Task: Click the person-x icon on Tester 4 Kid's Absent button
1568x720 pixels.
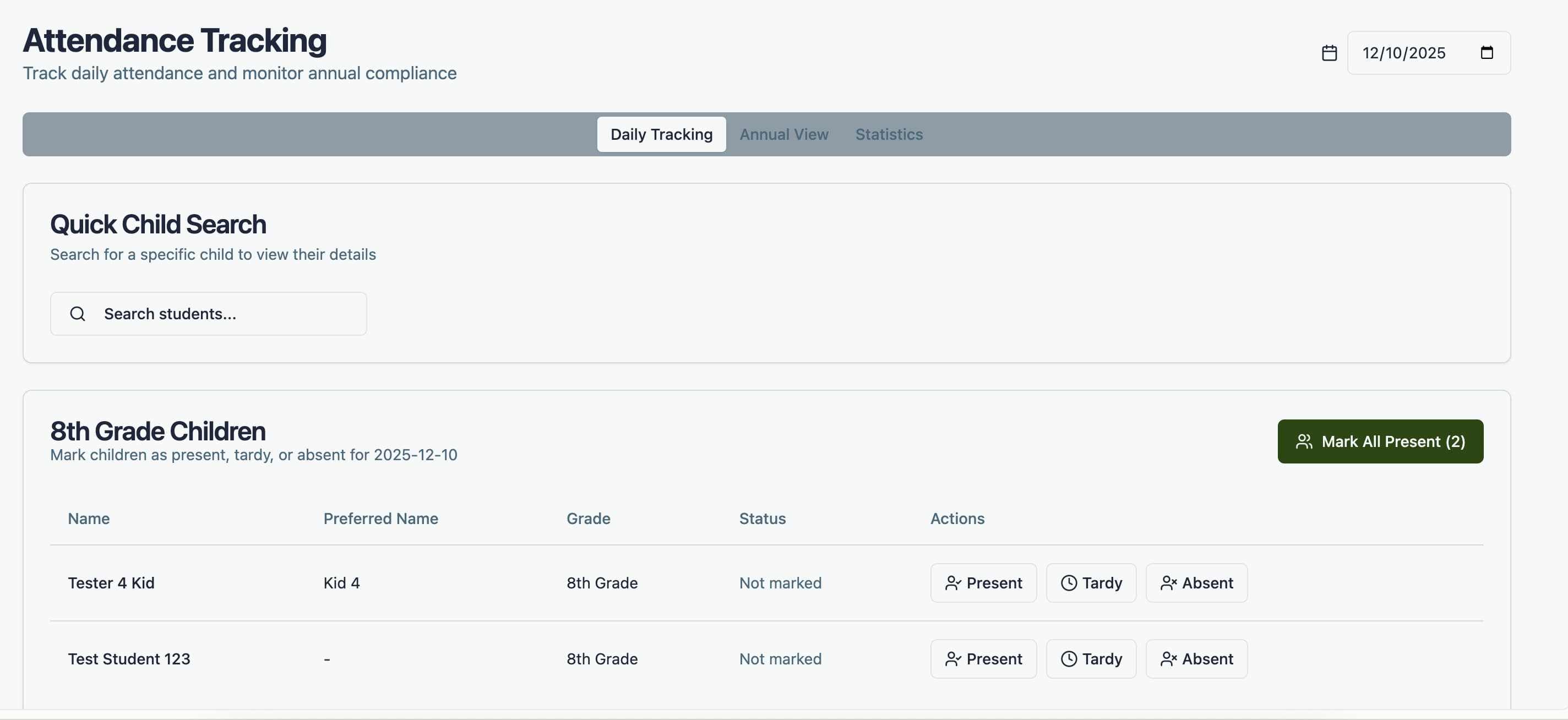Action: (1169, 582)
